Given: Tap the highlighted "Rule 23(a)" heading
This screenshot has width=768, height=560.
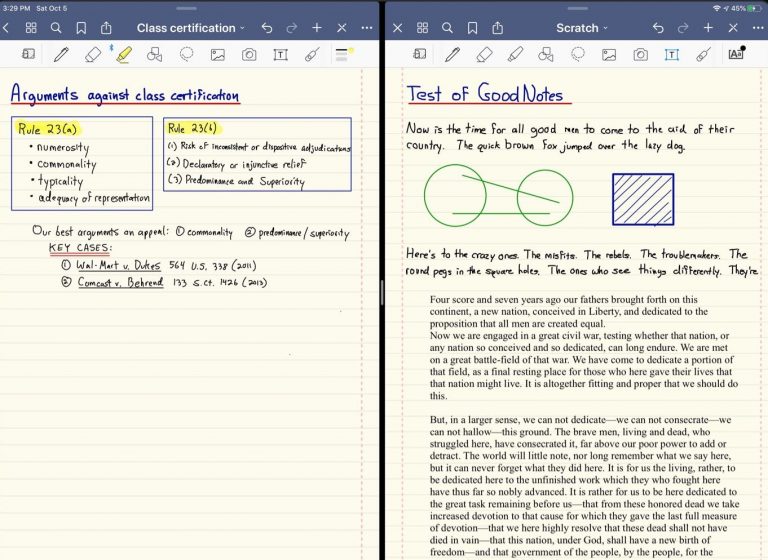Looking at the screenshot, I should point(48,129).
